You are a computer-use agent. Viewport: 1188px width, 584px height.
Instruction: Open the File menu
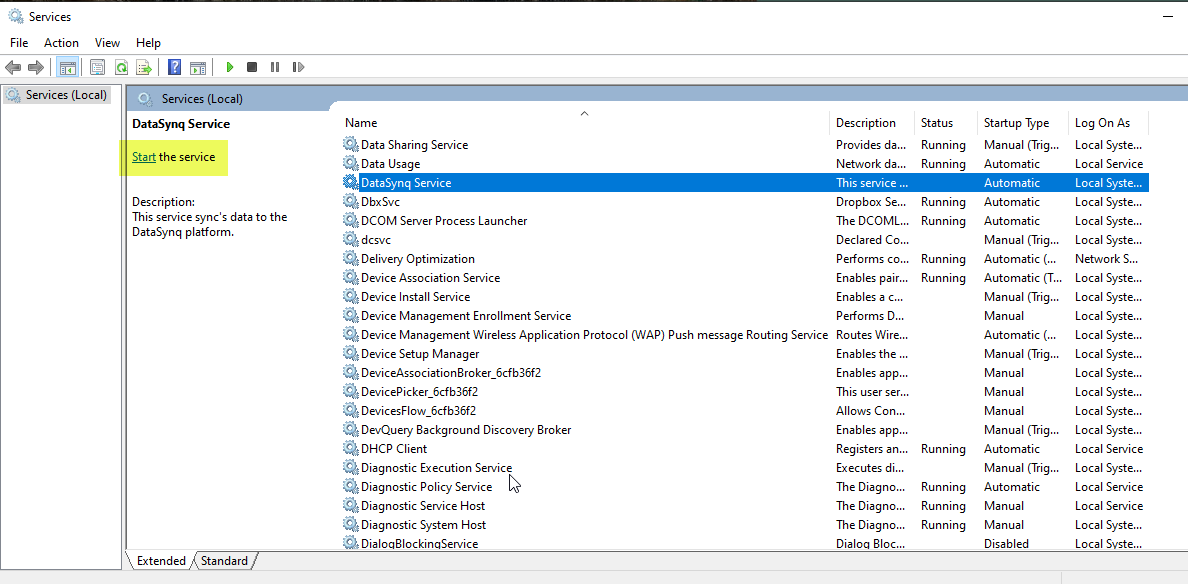19,43
